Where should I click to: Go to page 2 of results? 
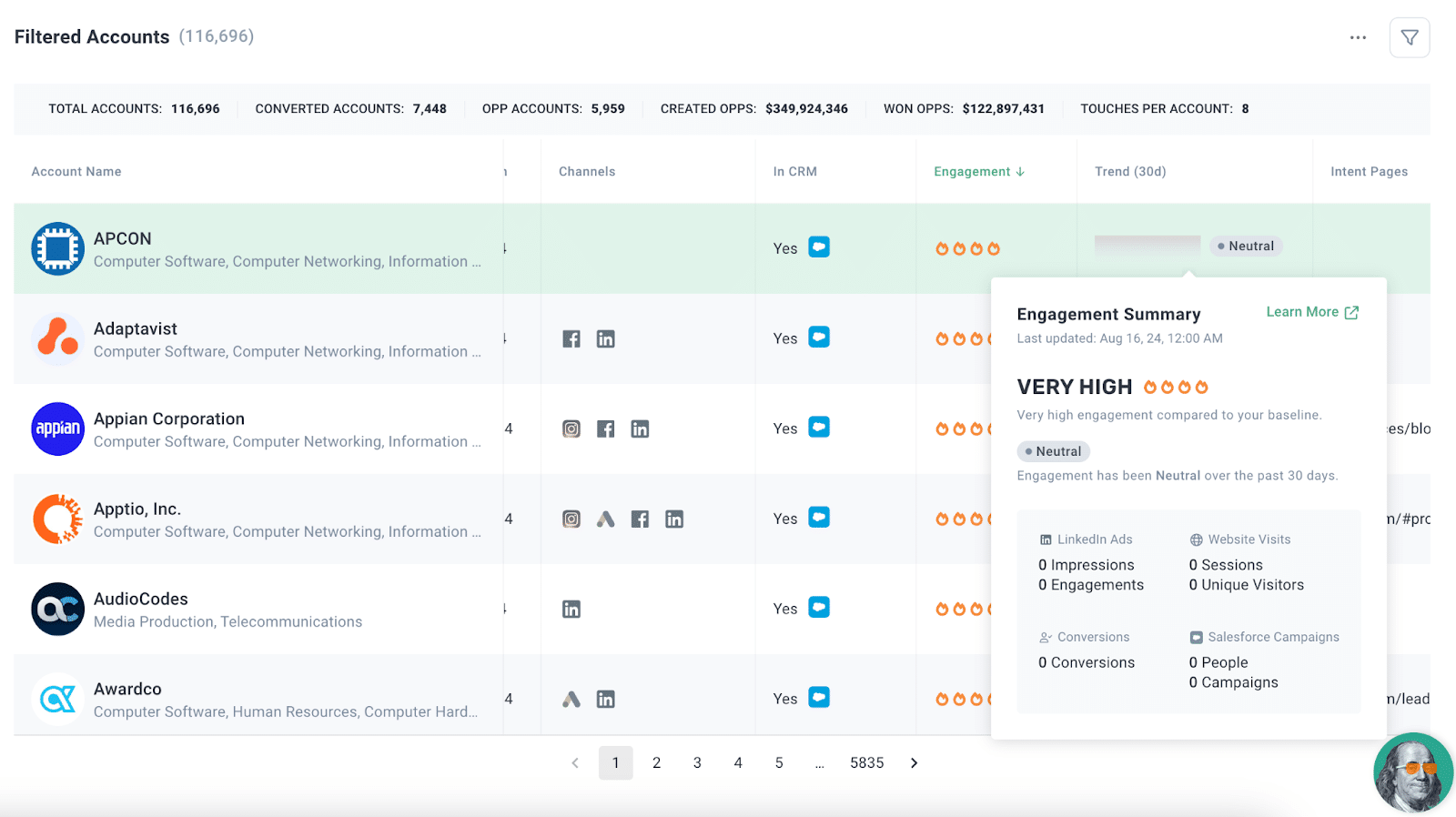tap(656, 763)
